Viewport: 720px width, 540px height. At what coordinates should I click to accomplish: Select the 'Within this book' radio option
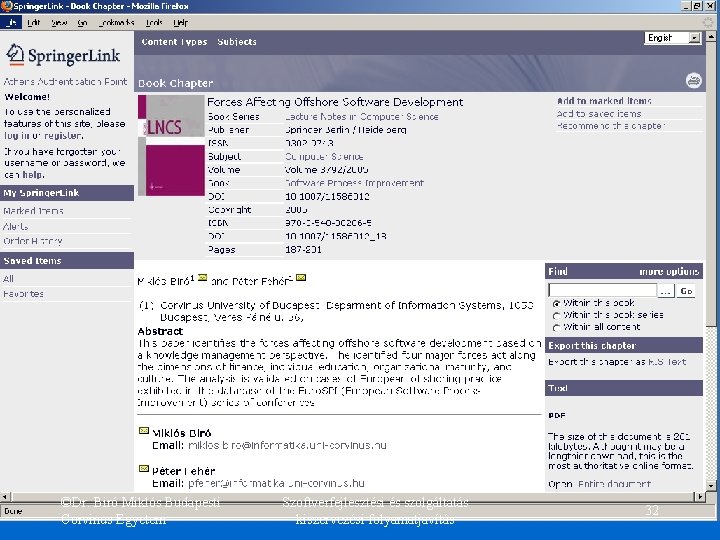click(557, 304)
